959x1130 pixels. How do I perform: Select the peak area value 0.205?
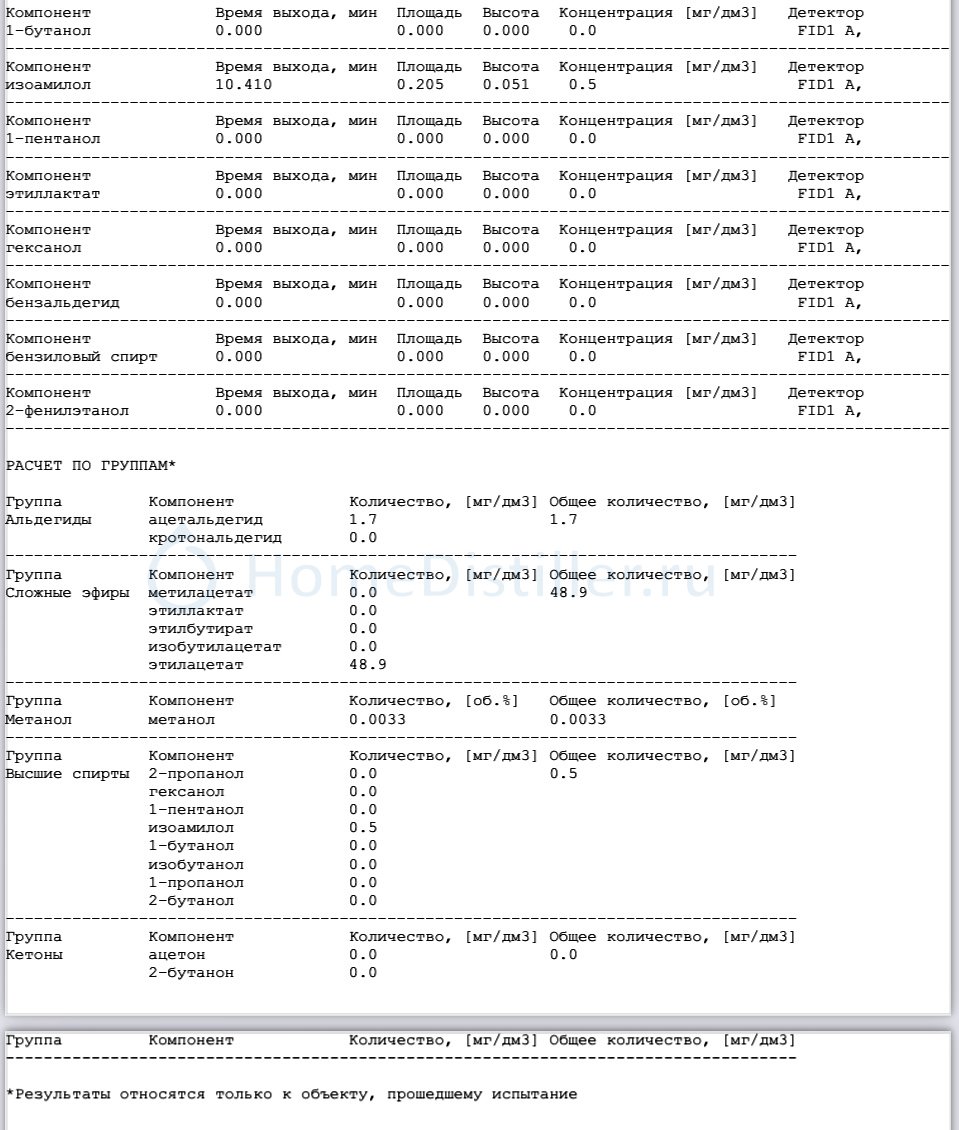pos(420,85)
